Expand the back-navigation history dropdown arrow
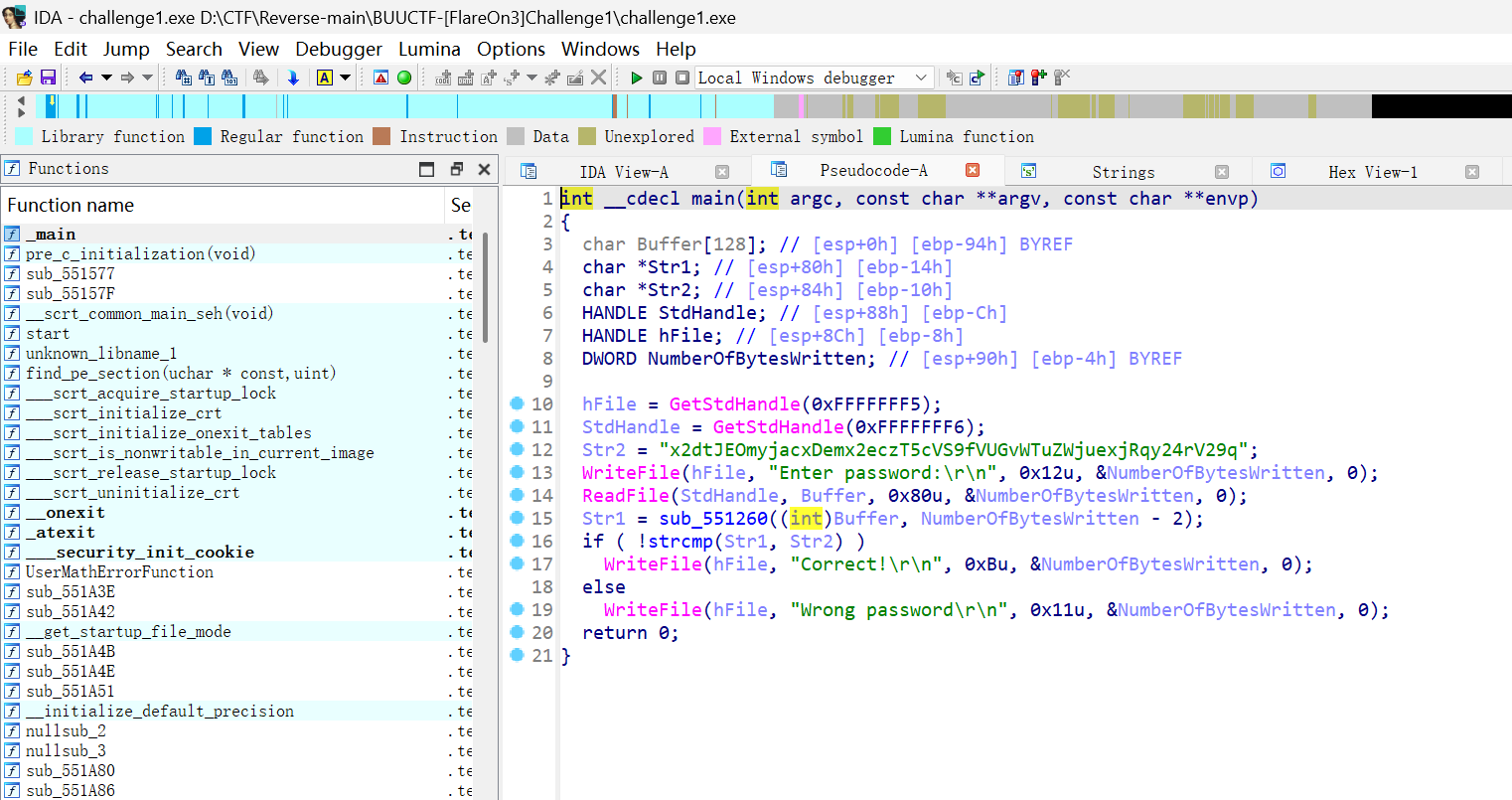This screenshot has width=1512, height=800. point(106,78)
